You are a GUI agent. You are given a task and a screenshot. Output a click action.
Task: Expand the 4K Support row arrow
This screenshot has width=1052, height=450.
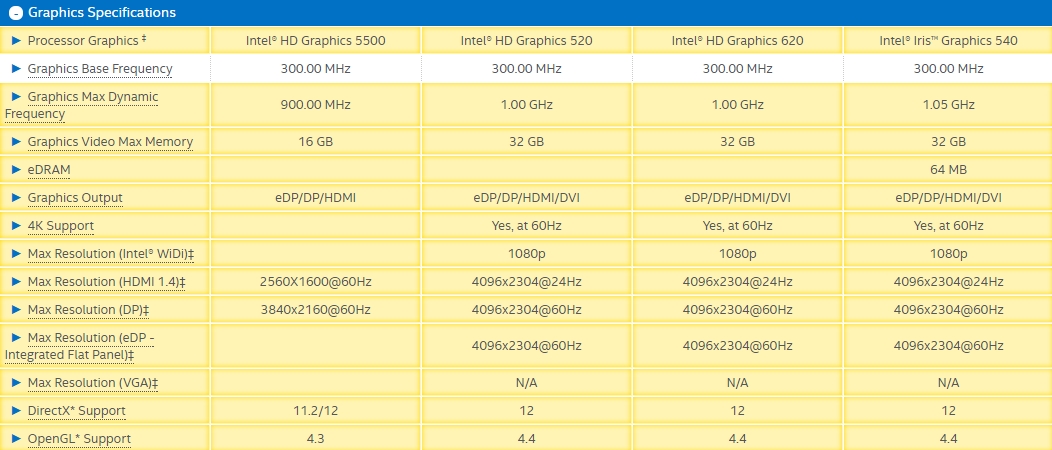[x=17, y=225]
